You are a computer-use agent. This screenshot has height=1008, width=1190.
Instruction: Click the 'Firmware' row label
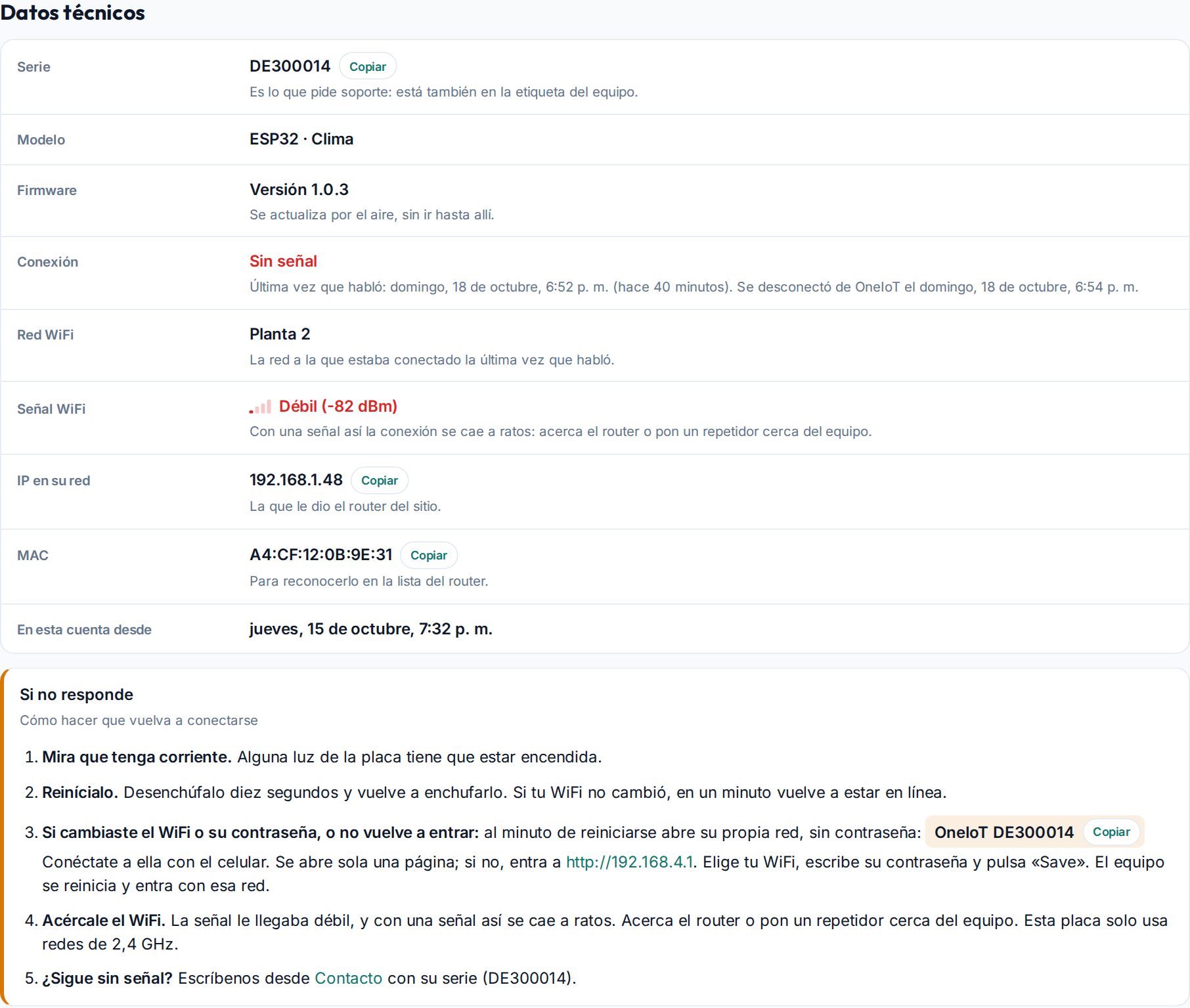tap(47, 190)
